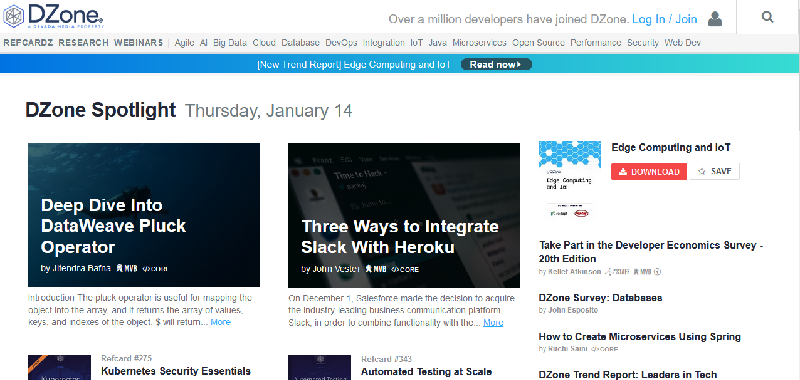The image size is (800, 380).
Task: Go to the Open Source zone
Action: (x=538, y=43)
